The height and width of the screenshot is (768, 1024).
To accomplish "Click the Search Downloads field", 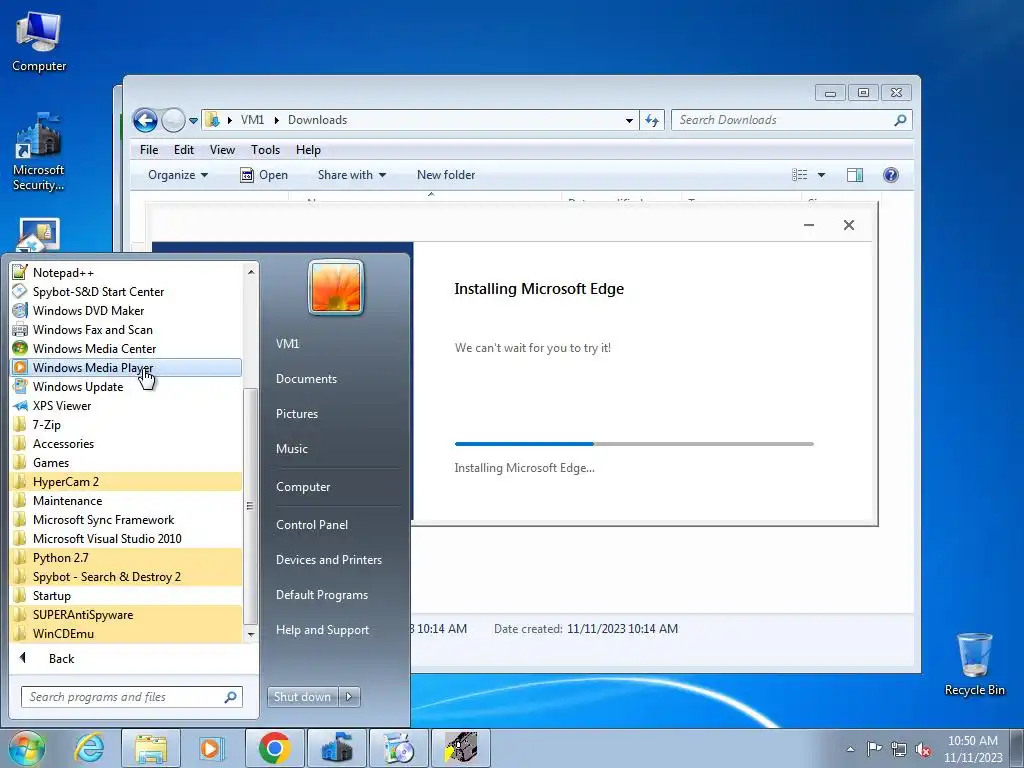I will tap(791, 120).
